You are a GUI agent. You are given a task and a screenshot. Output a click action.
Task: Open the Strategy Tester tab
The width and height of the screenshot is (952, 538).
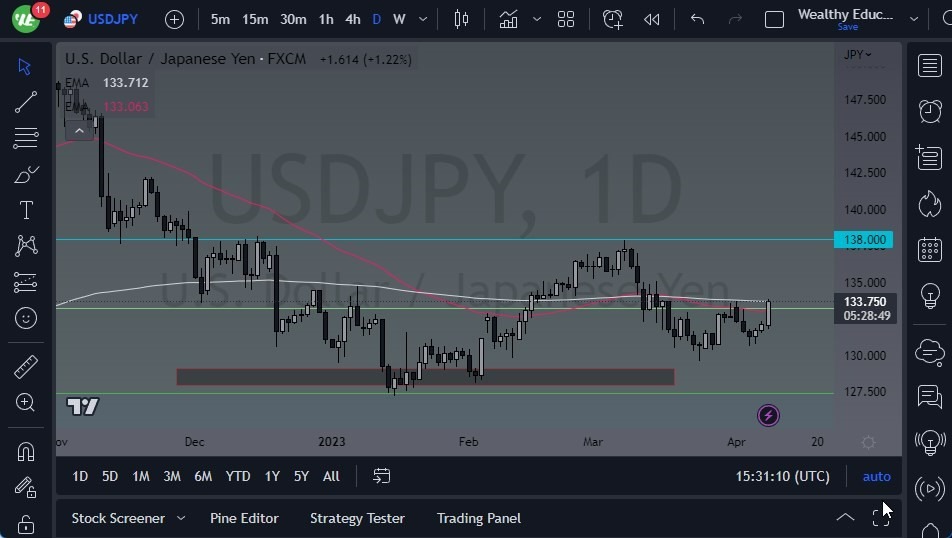357,518
